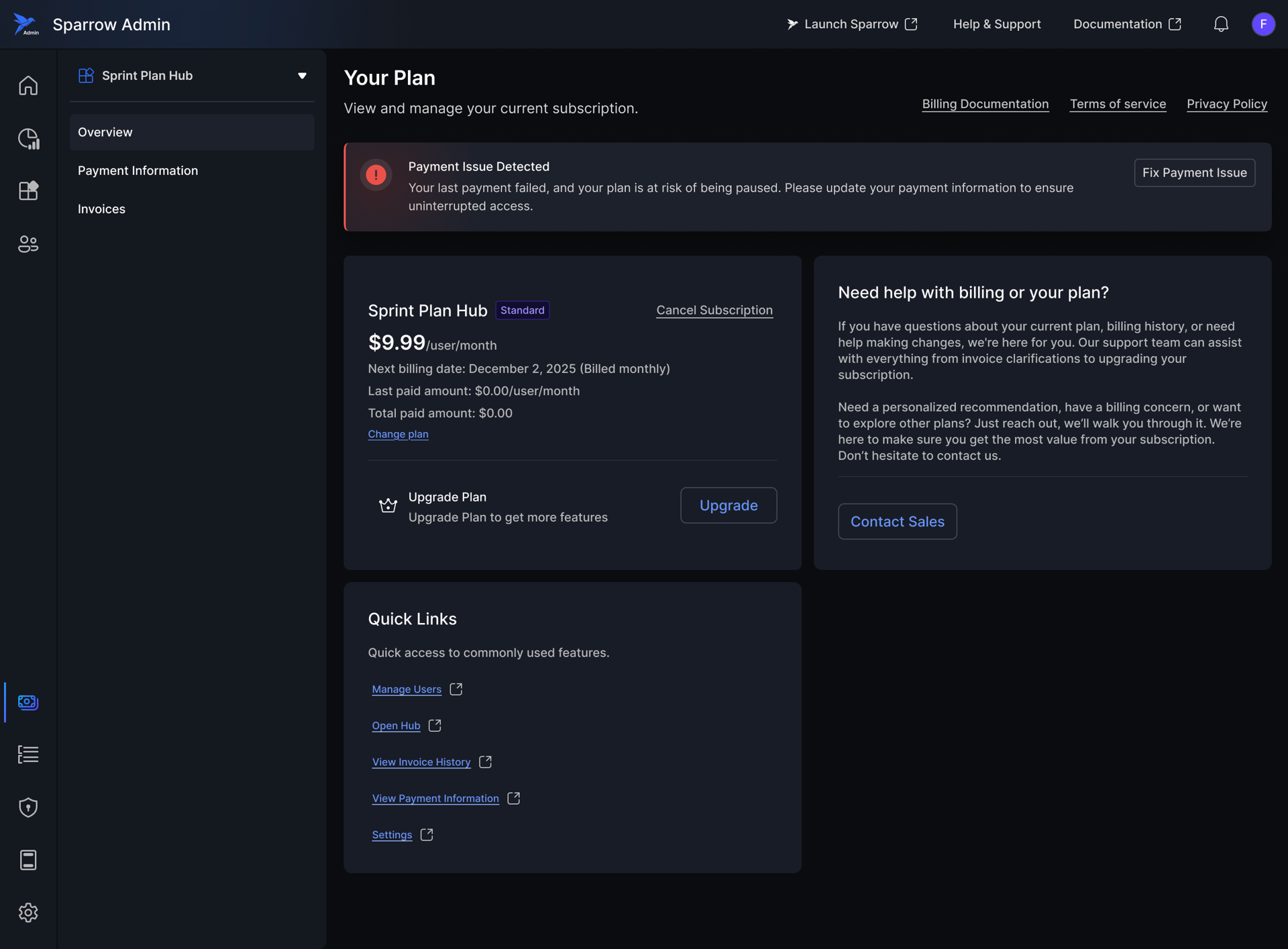Open the hubs grid sidebar icon

tap(28, 191)
